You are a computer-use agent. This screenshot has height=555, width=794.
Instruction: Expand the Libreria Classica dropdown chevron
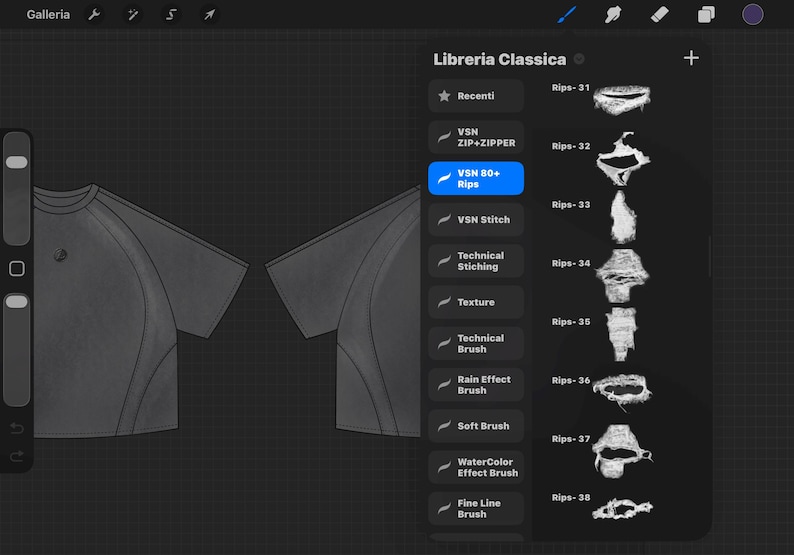(579, 59)
